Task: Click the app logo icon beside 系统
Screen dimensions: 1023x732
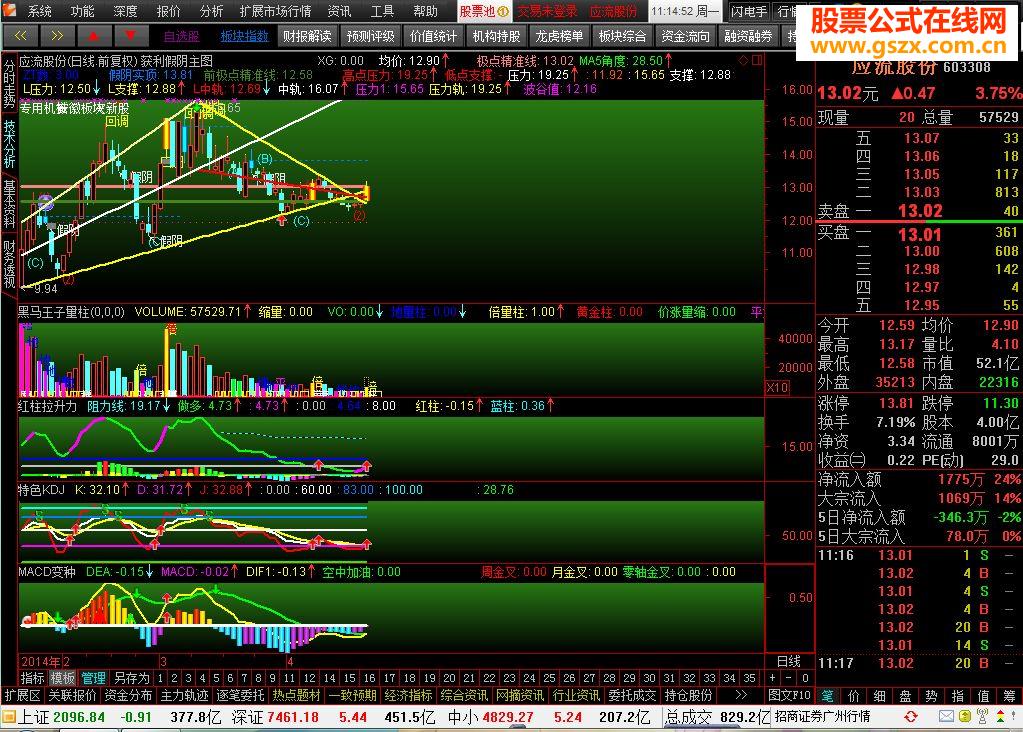Action: (9, 10)
